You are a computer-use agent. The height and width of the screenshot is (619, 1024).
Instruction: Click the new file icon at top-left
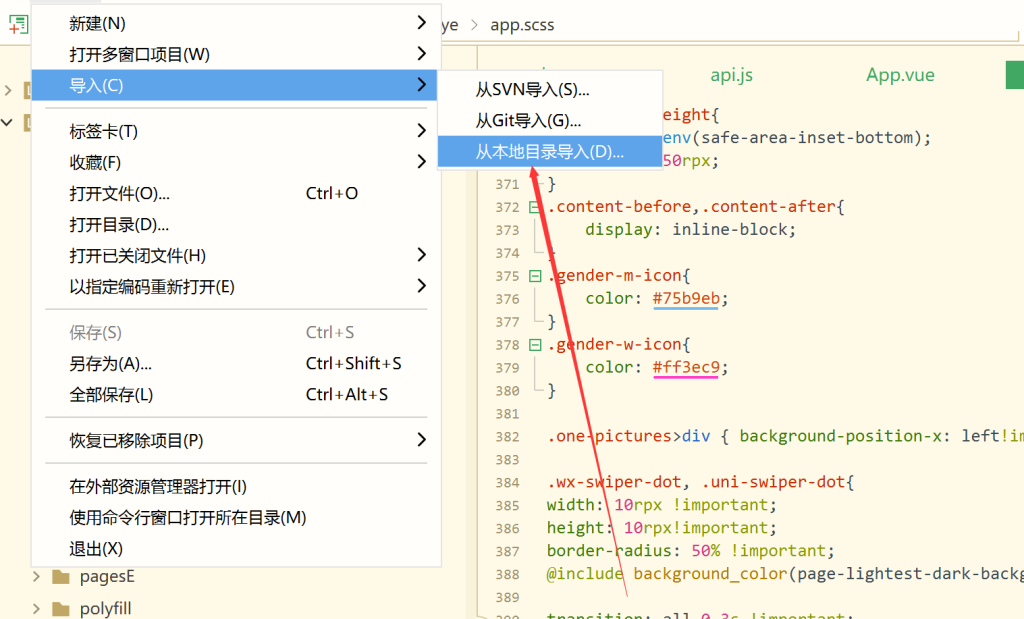click(16, 24)
